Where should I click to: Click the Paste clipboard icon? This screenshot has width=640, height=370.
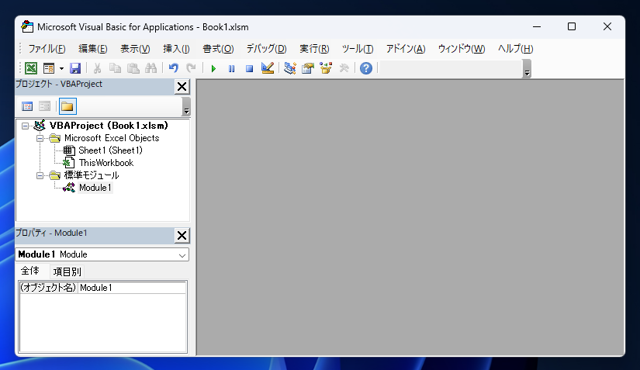[x=133, y=68]
